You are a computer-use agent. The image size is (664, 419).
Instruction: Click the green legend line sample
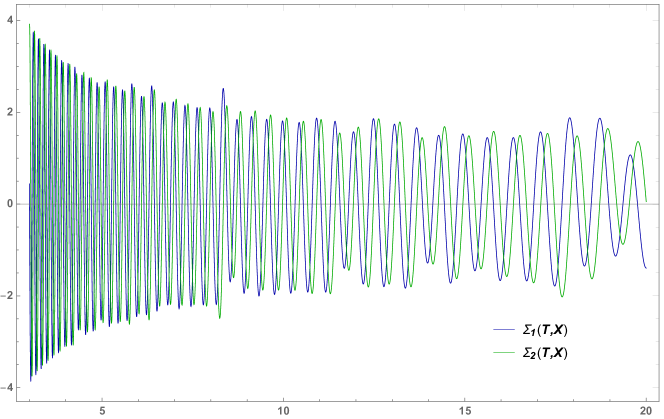[x=504, y=352]
